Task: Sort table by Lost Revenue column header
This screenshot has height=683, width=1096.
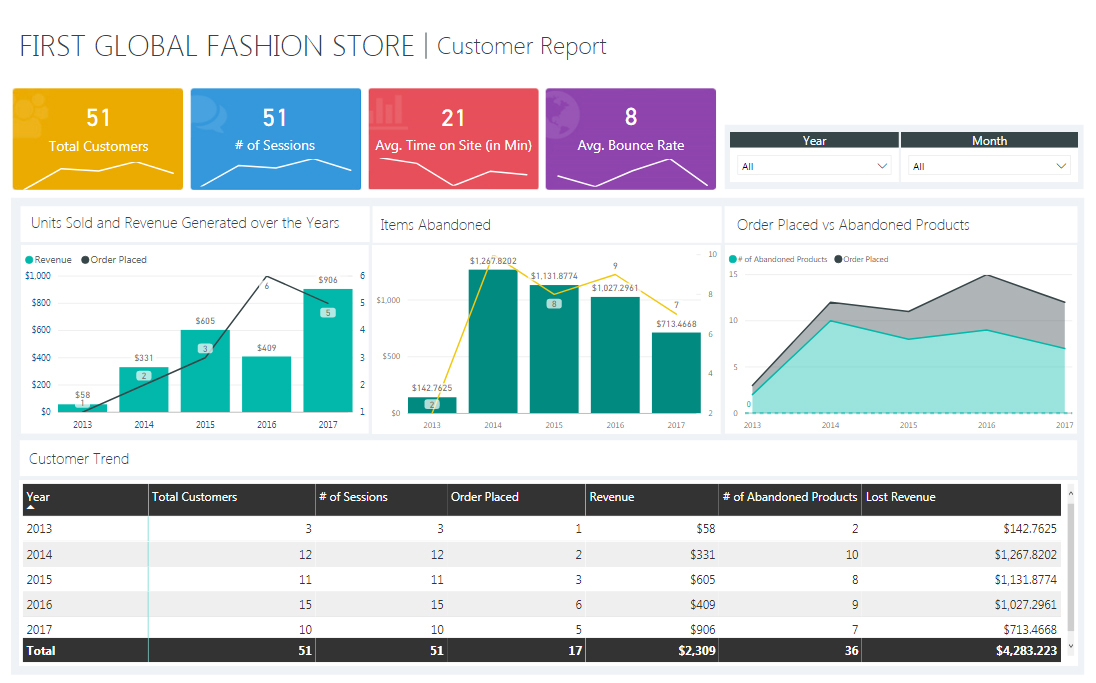Action: (901, 497)
